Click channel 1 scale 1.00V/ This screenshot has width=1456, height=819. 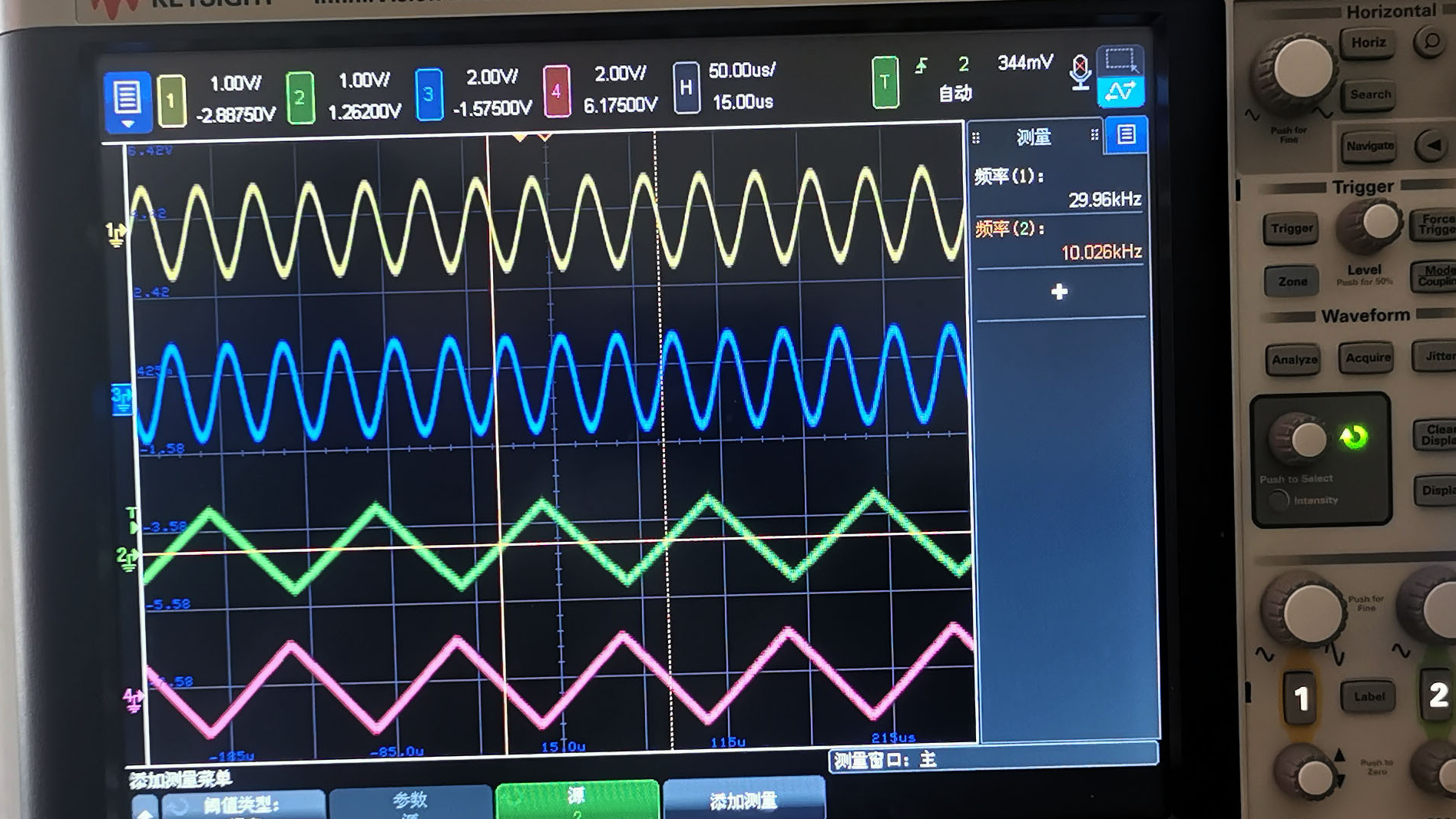click(235, 83)
